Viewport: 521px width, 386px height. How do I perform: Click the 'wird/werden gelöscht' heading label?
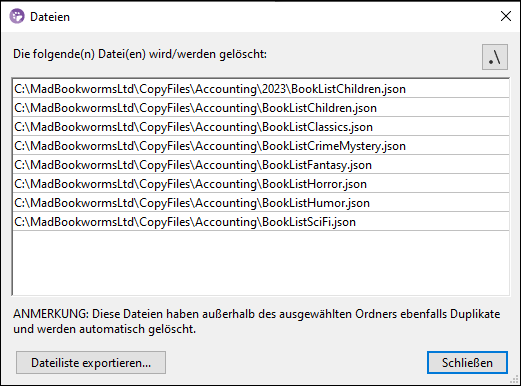pos(140,54)
